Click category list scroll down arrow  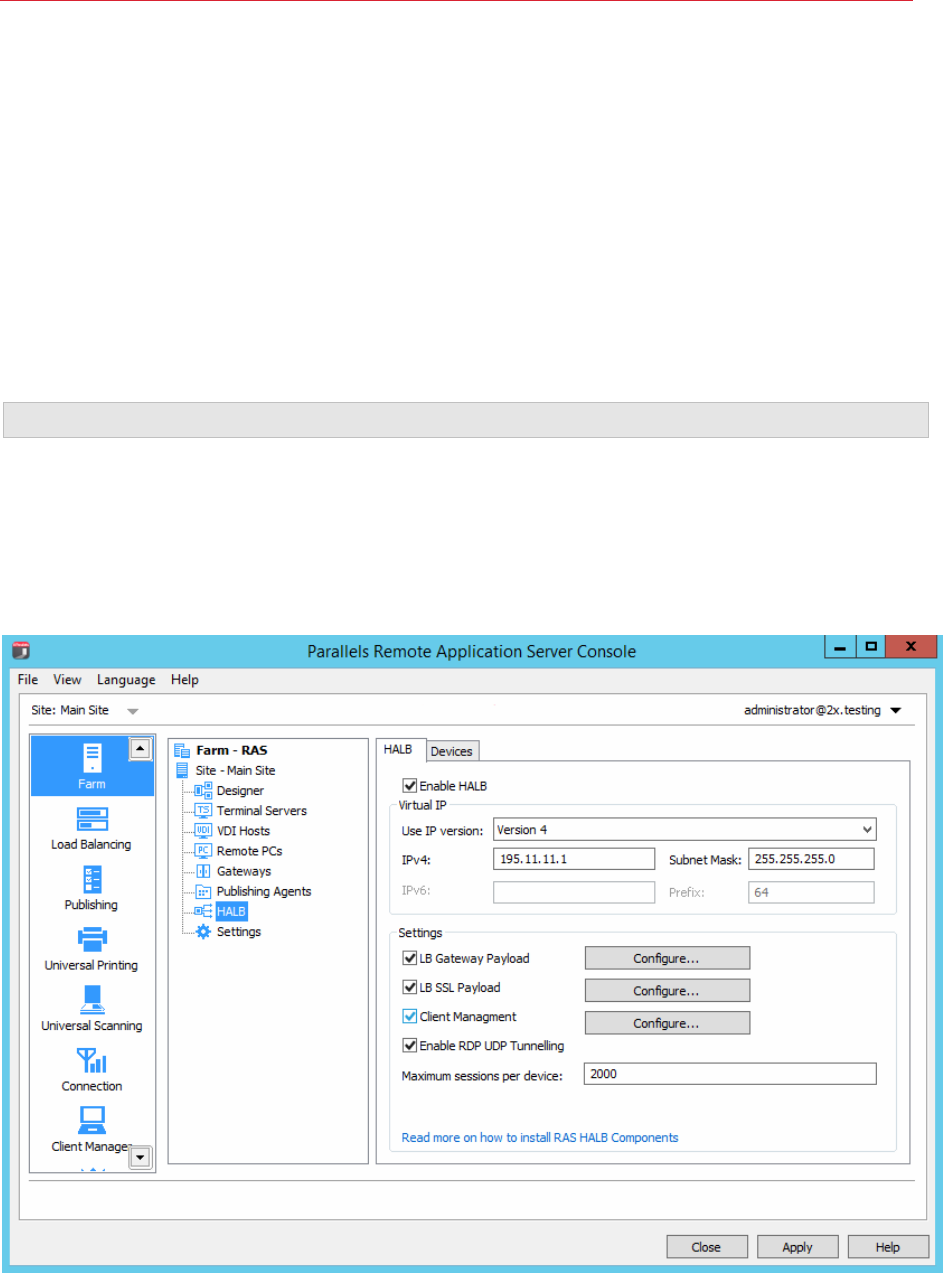coord(141,1157)
